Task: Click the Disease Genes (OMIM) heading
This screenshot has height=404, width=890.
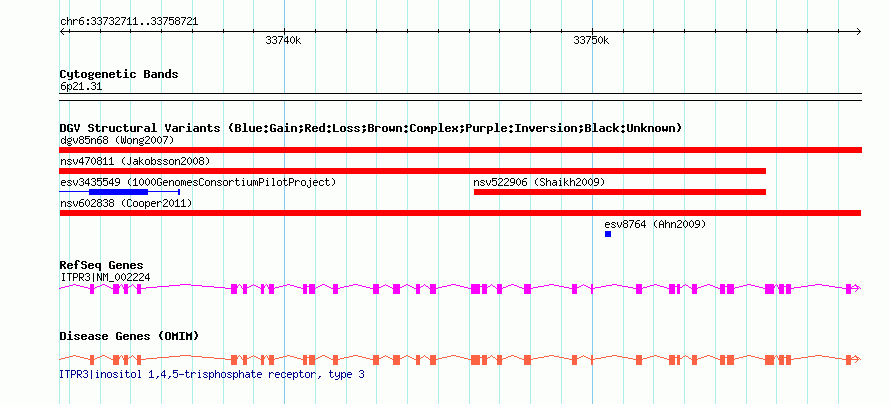Action: click(x=129, y=336)
